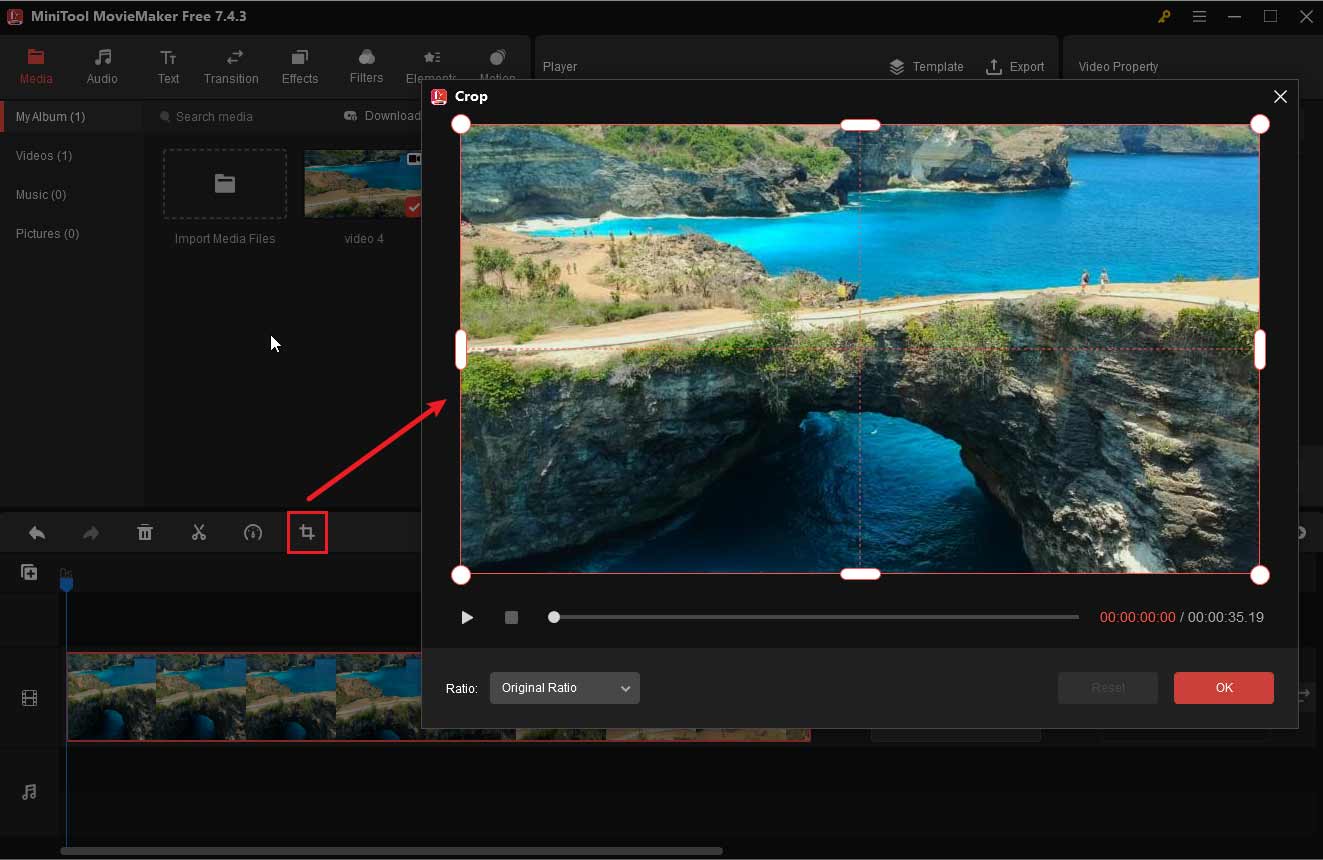This screenshot has width=1323, height=860.
Task: Open the Media tab
Action: coord(36,66)
